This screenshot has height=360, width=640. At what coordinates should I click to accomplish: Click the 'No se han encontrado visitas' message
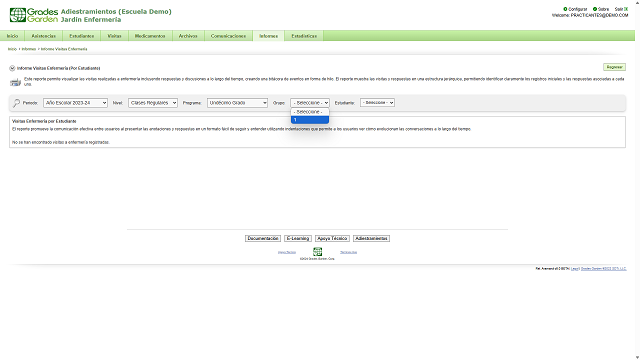[x=61, y=142]
